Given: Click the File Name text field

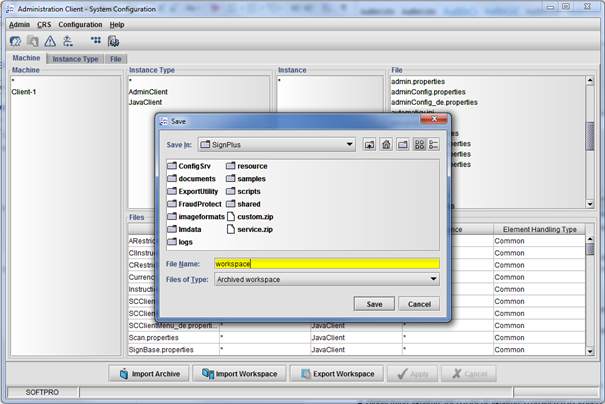Looking at the screenshot, I should pyautogui.click(x=326, y=264).
